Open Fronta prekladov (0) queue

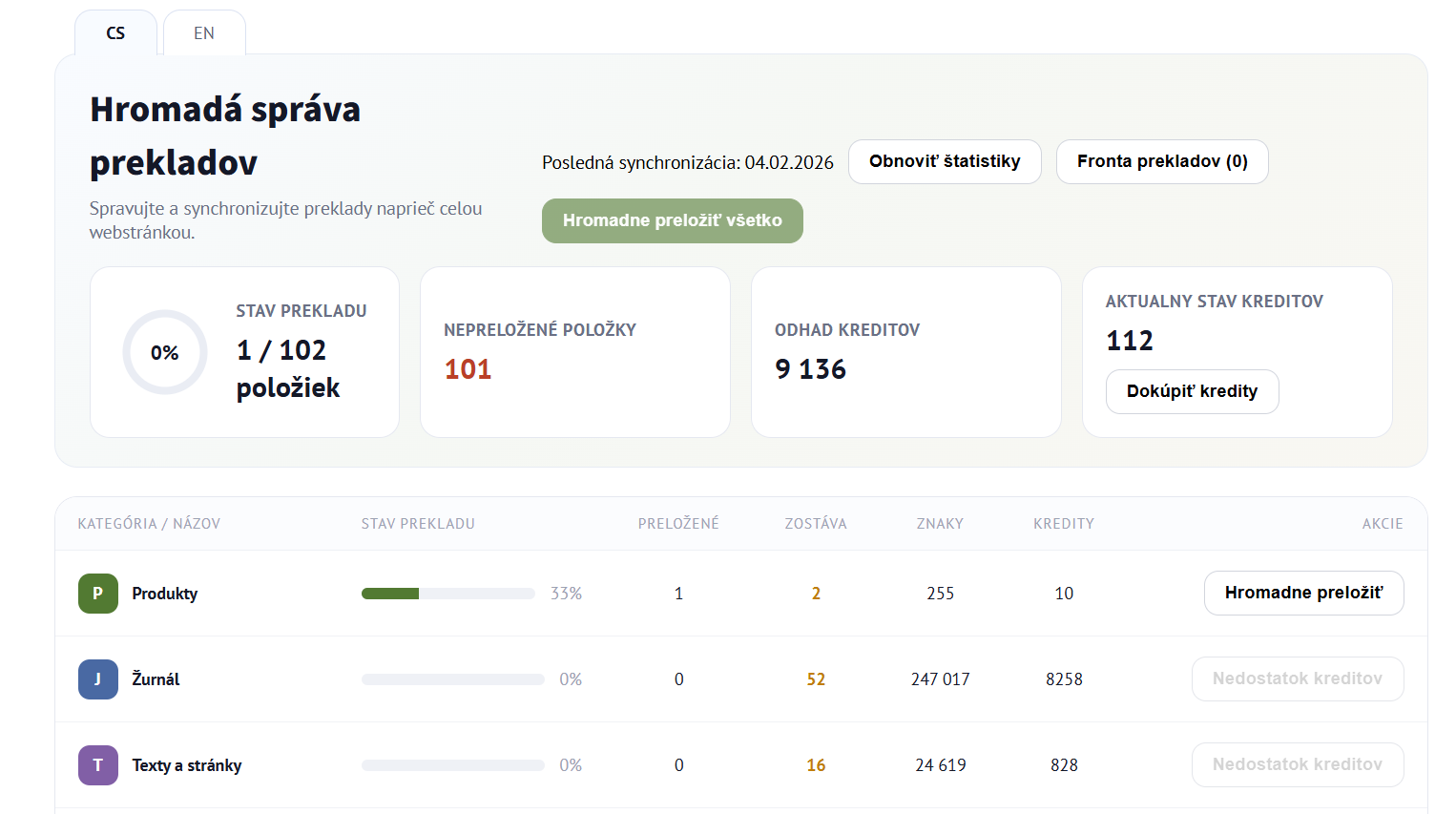point(1161,161)
